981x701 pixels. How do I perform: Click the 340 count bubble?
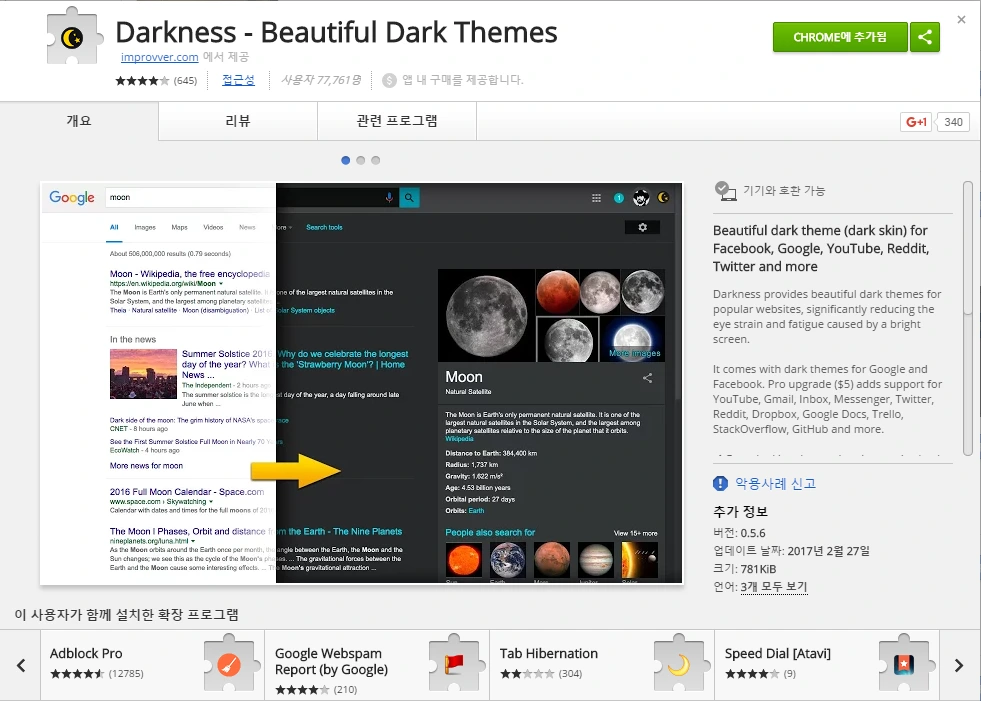pyautogui.click(x=952, y=121)
